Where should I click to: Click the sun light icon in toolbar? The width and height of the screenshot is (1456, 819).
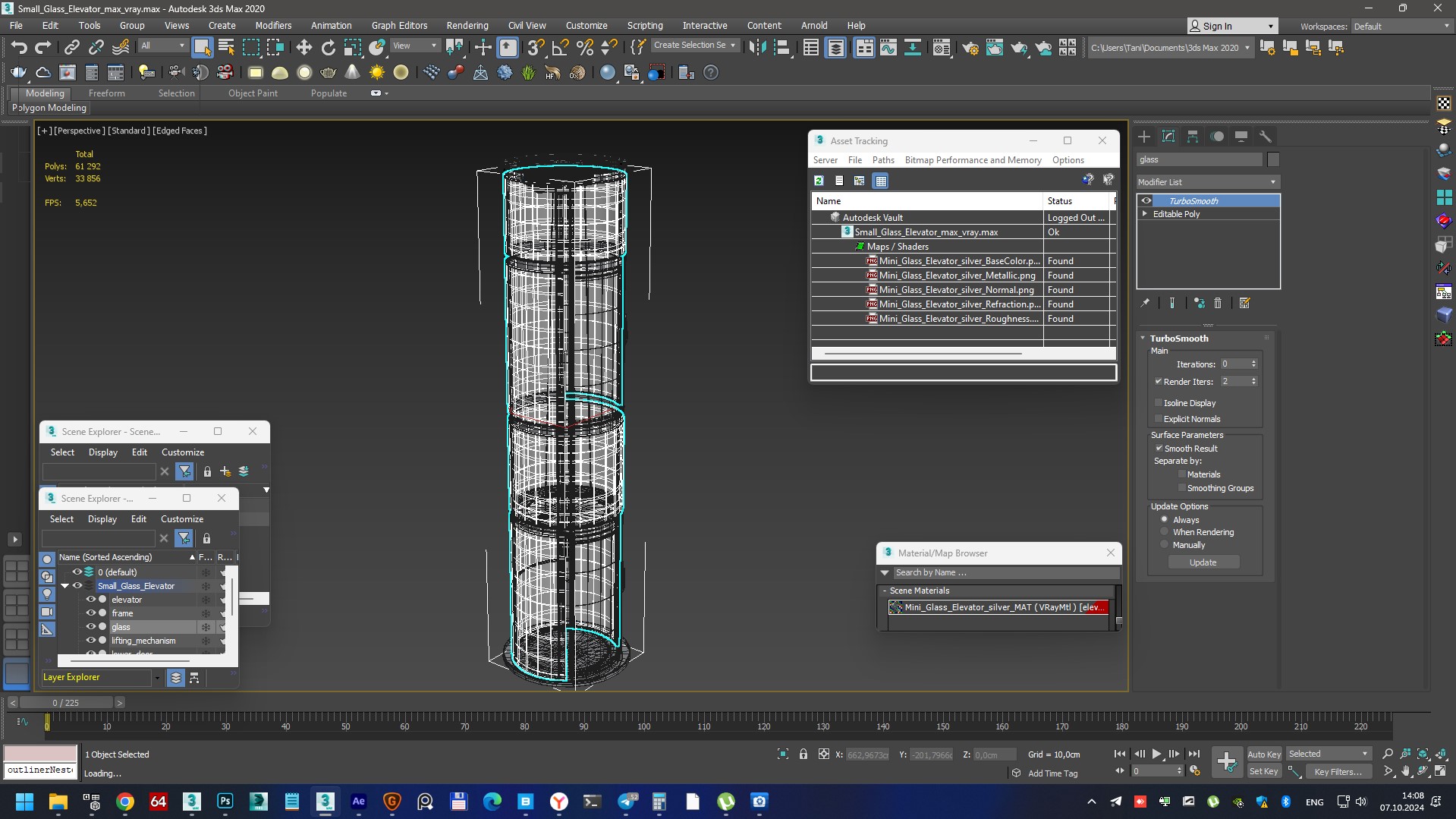pos(376,73)
